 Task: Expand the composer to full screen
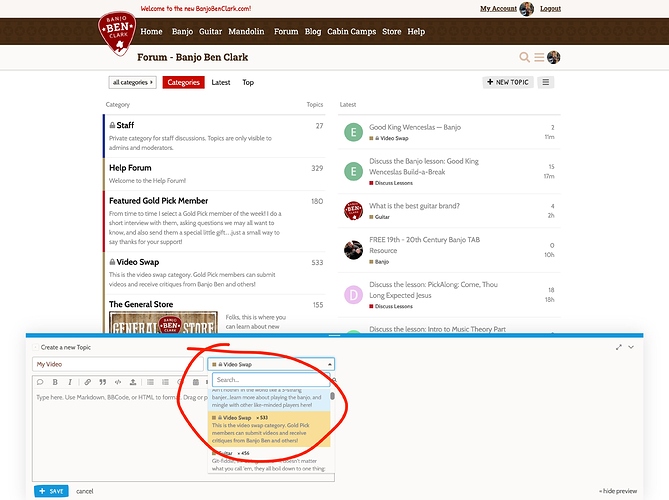(619, 347)
